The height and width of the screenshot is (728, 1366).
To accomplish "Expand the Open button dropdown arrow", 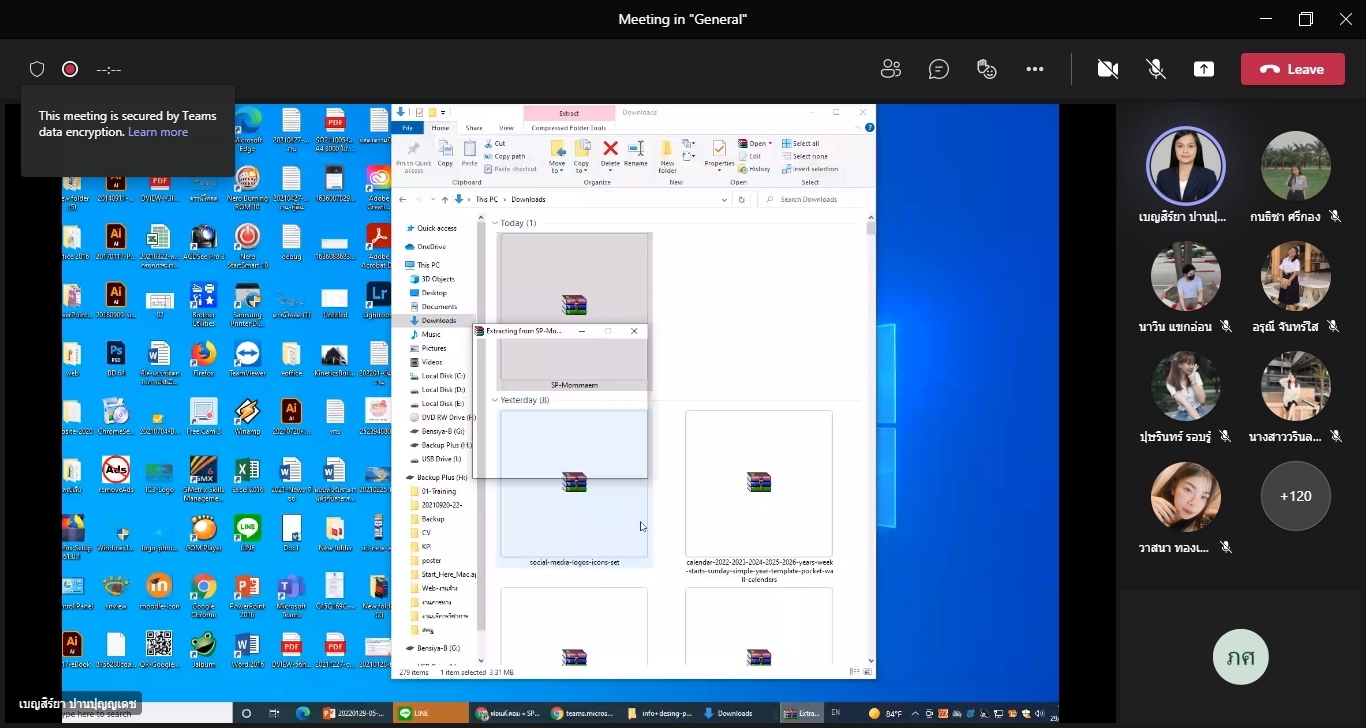I will 770,144.
